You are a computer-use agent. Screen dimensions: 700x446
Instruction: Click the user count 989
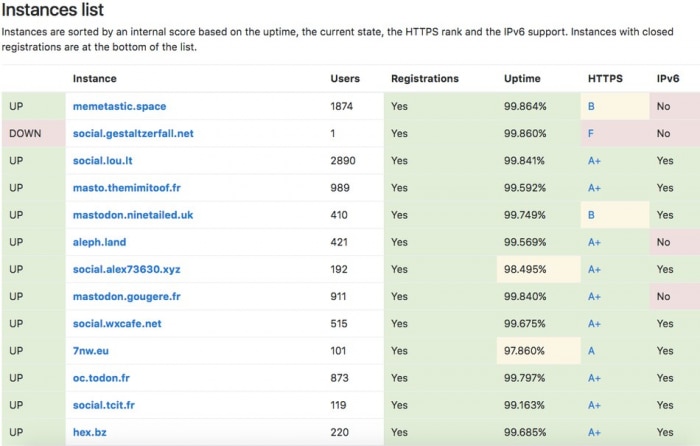340,188
